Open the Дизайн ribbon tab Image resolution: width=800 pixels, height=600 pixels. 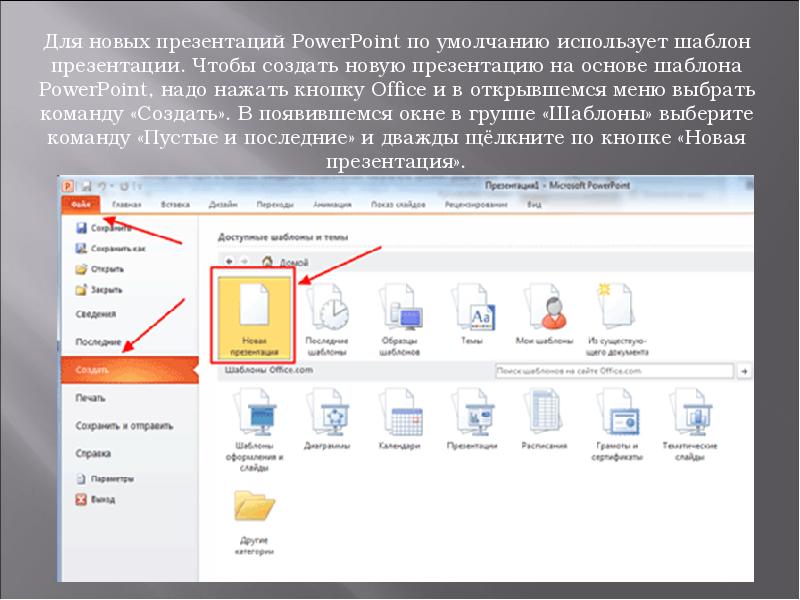click(223, 205)
